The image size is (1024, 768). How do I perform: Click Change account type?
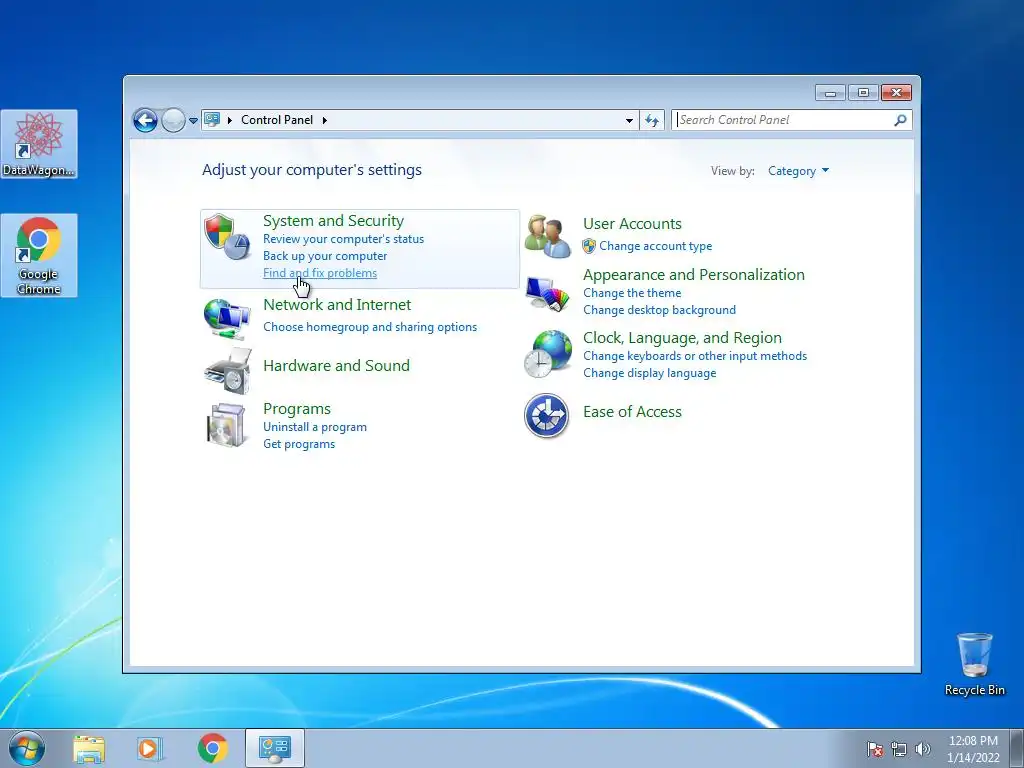(656, 246)
